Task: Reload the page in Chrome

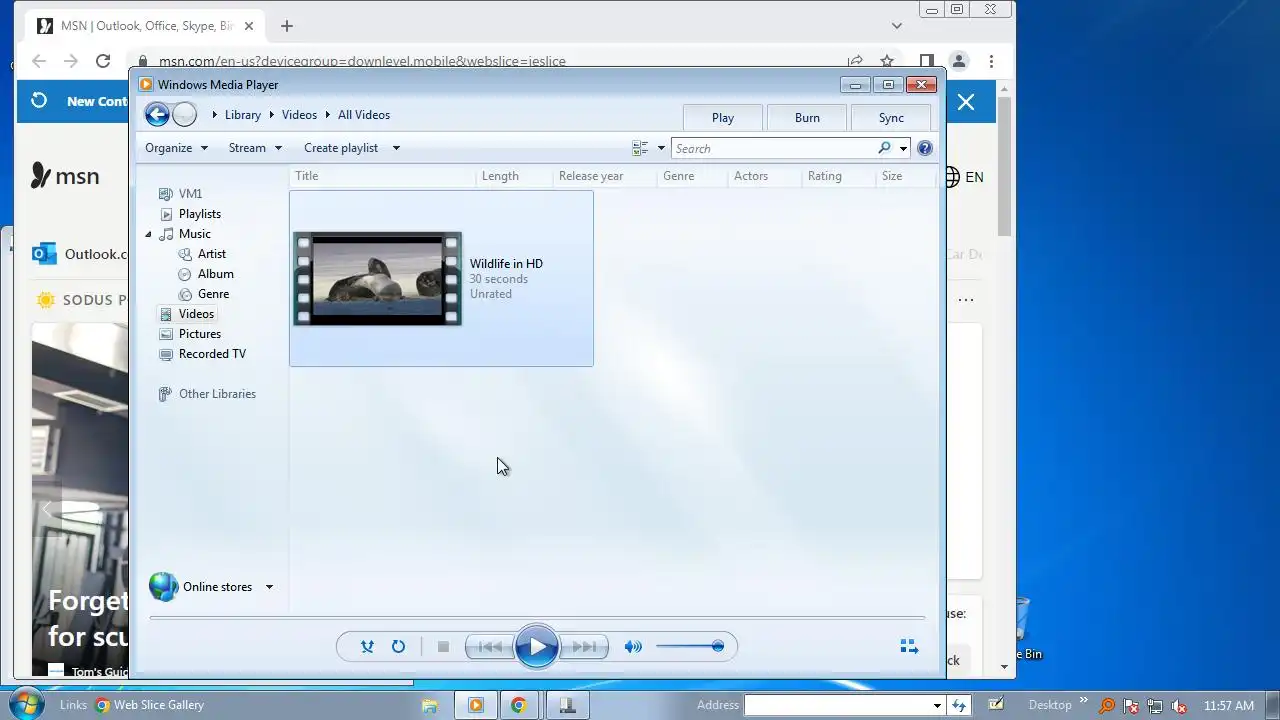Action: pos(103,61)
